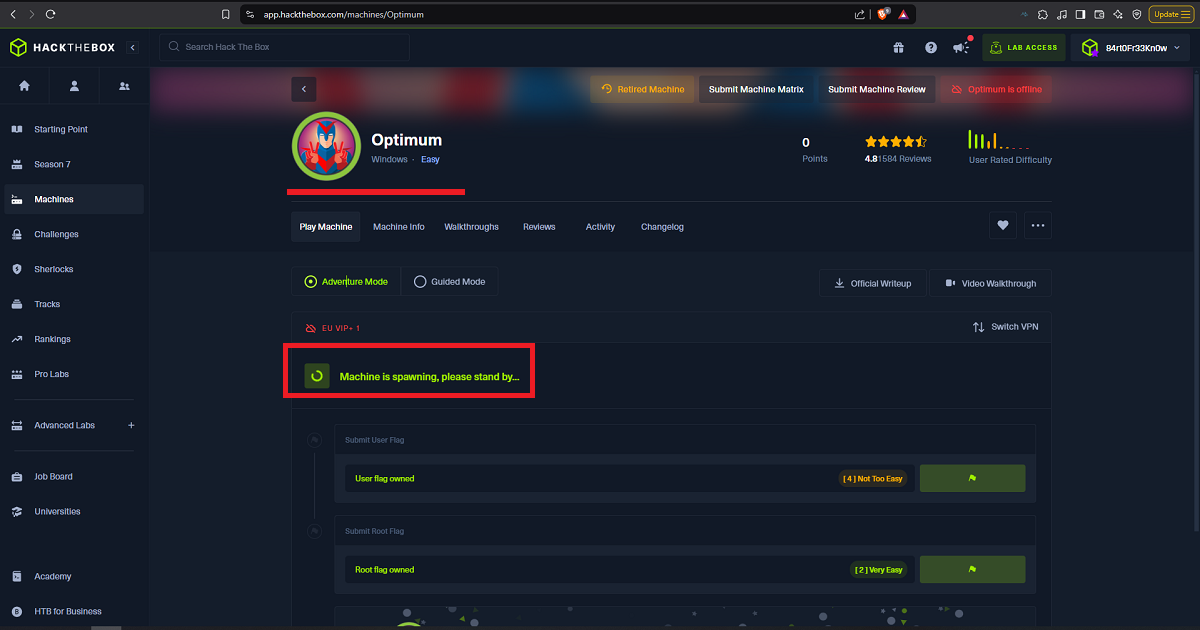Open Pro Labs in sidebar
Image resolution: width=1200 pixels, height=630 pixels.
pos(74,374)
